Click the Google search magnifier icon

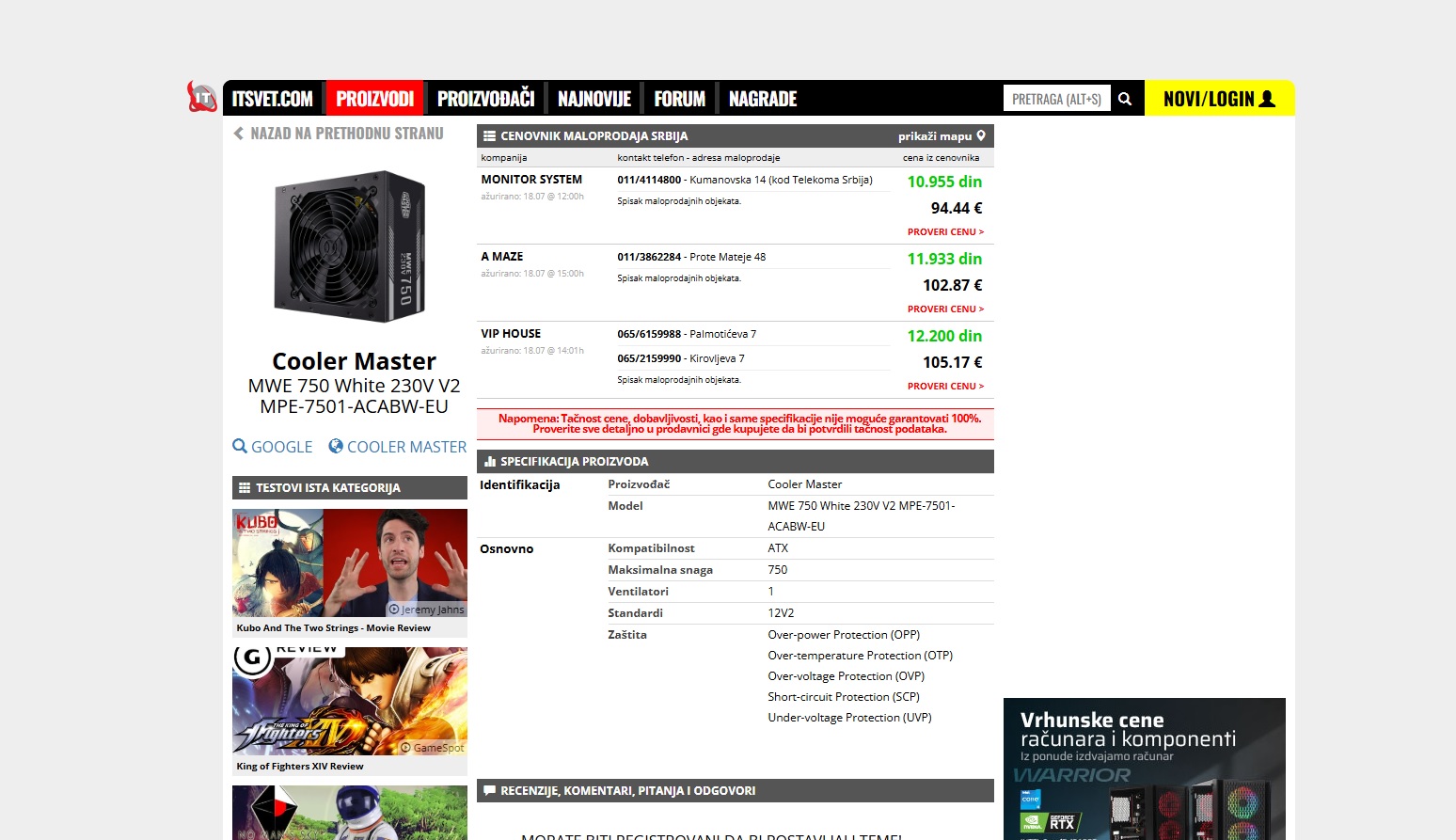(240, 446)
